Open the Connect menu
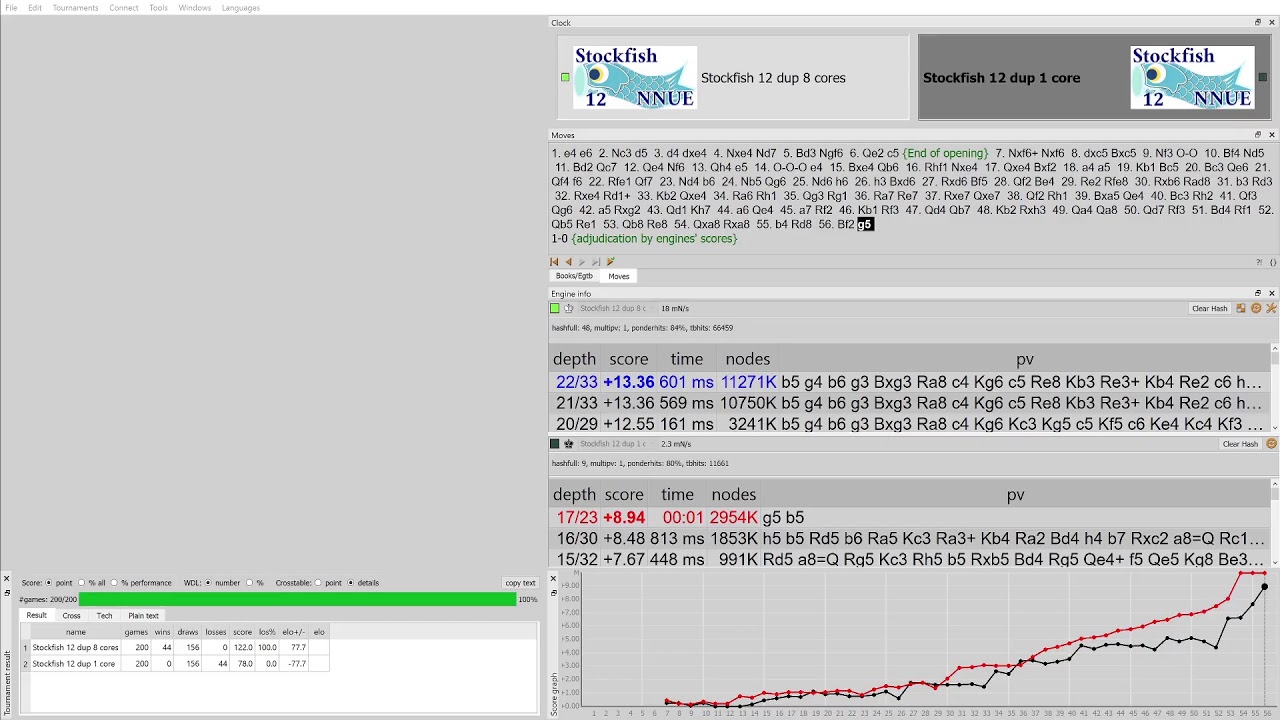The image size is (1280, 720). (x=124, y=8)
